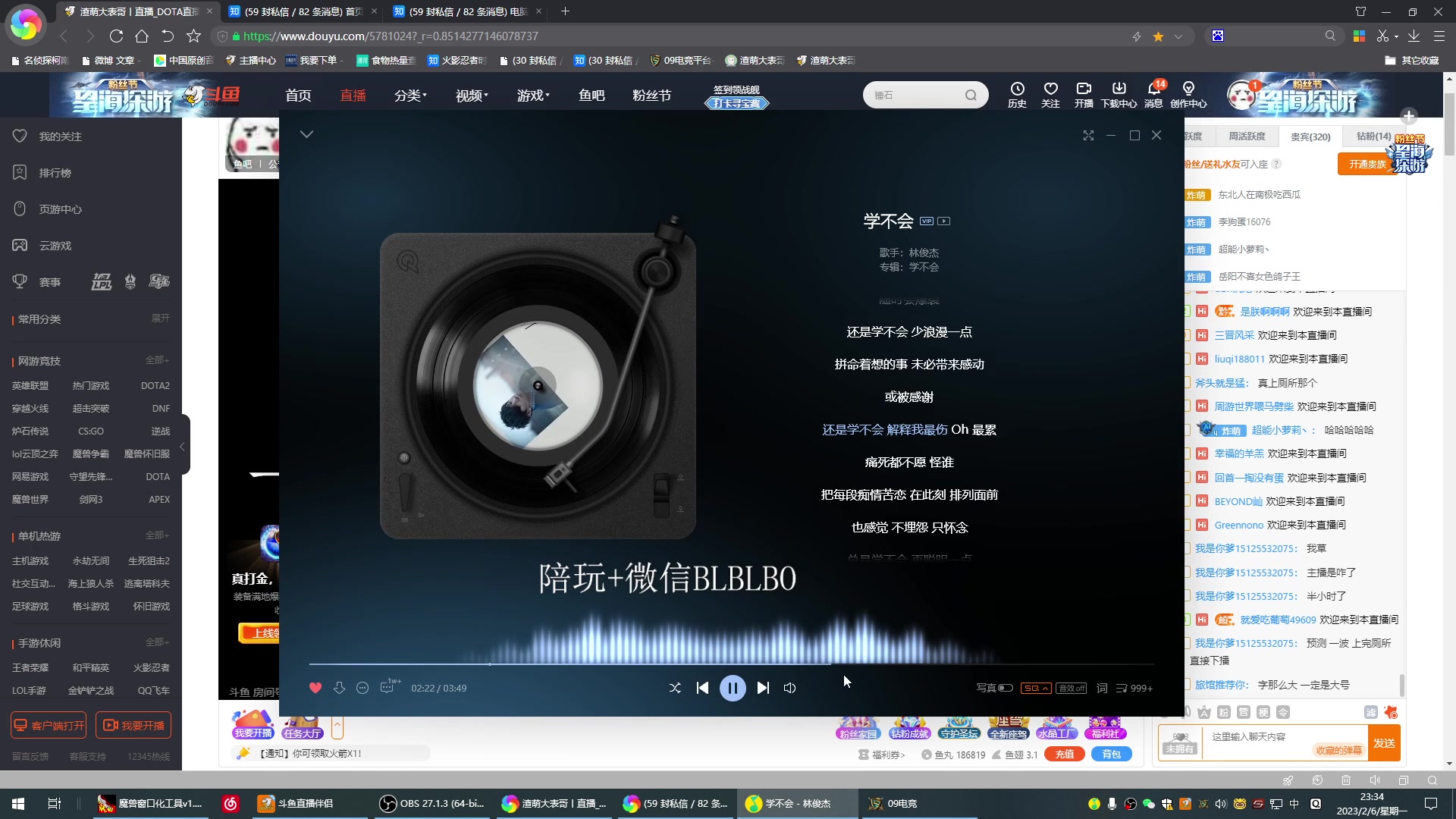Viewport: 1456px width, 819px height.
Task: Open OBS 27.1.3 from the taskbar
Action: (432, 804)
